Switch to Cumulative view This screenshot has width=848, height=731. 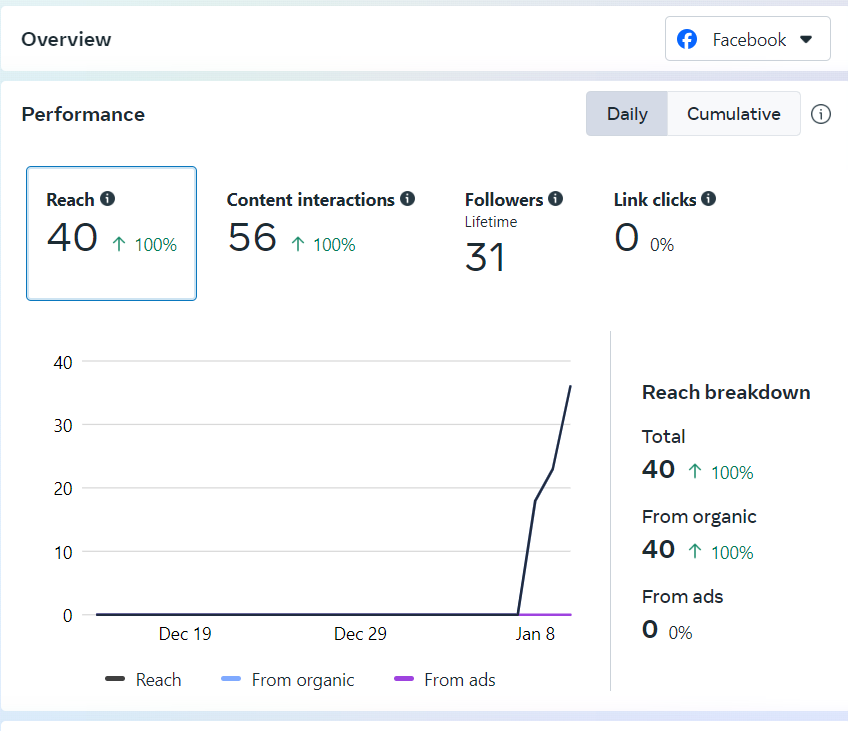733,114
